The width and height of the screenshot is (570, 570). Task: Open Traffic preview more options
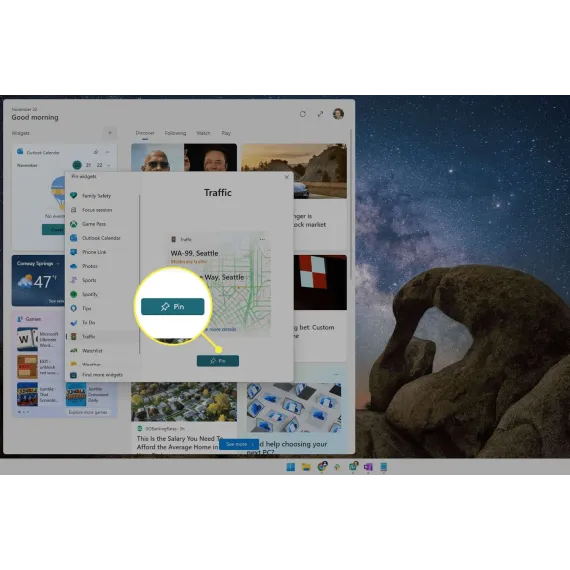262,239
